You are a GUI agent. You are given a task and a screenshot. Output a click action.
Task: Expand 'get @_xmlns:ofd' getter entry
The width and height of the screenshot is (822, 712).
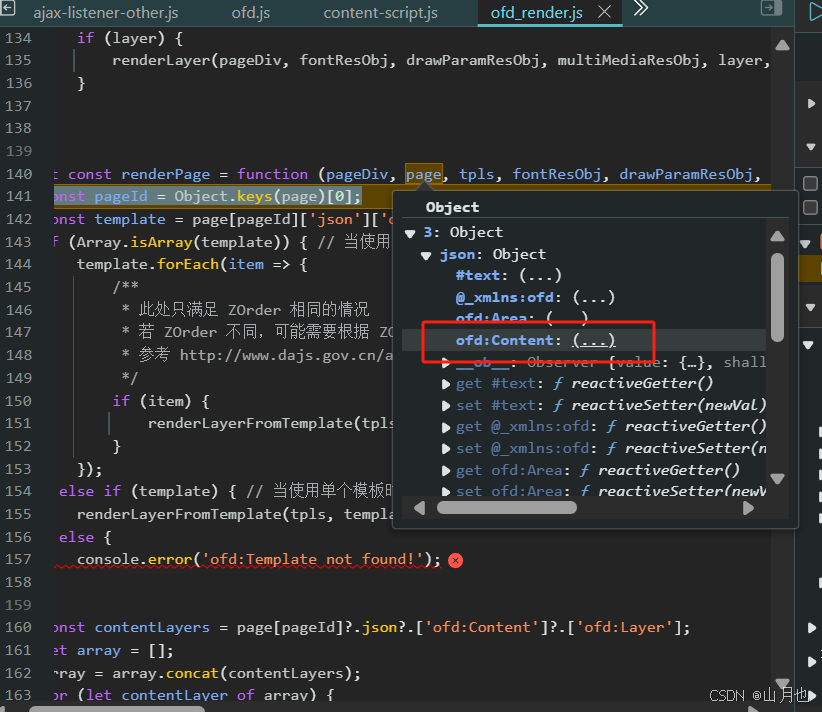point(446,427)
